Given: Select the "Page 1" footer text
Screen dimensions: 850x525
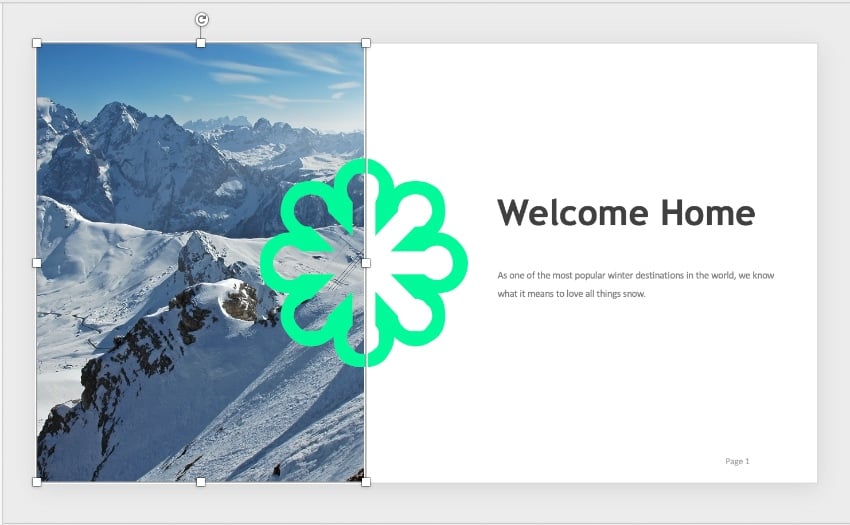Looking at the screenshot, I should pyautogui.click(x=737, y=461).
